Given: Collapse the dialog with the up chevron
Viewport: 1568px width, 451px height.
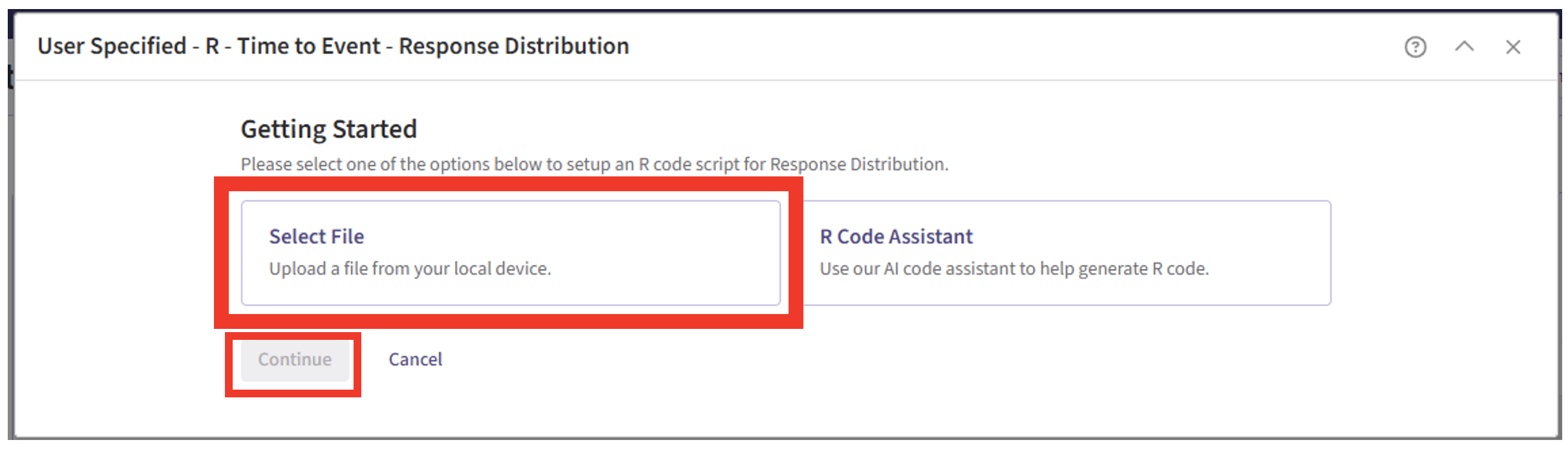Looking at the screenshot, I should click(x=1464, y=47).
